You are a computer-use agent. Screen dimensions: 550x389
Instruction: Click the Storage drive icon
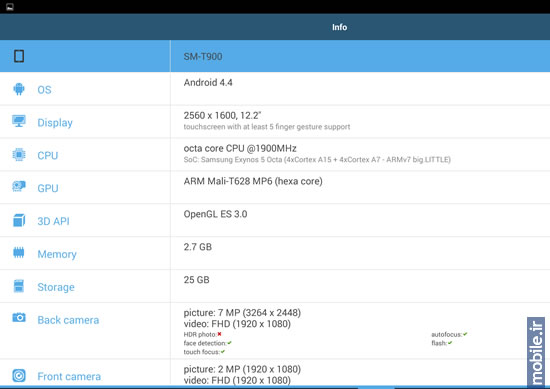[x=19, y=286]
